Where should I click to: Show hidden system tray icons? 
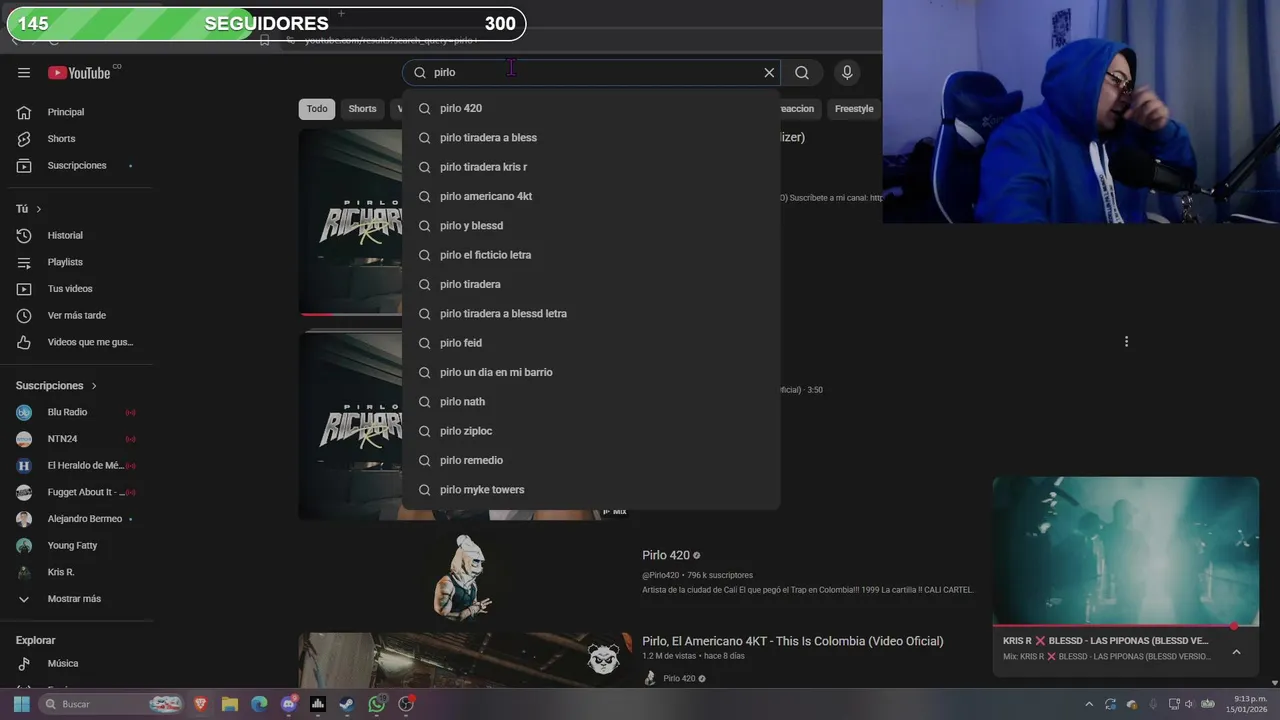[x=1089, y=704]
